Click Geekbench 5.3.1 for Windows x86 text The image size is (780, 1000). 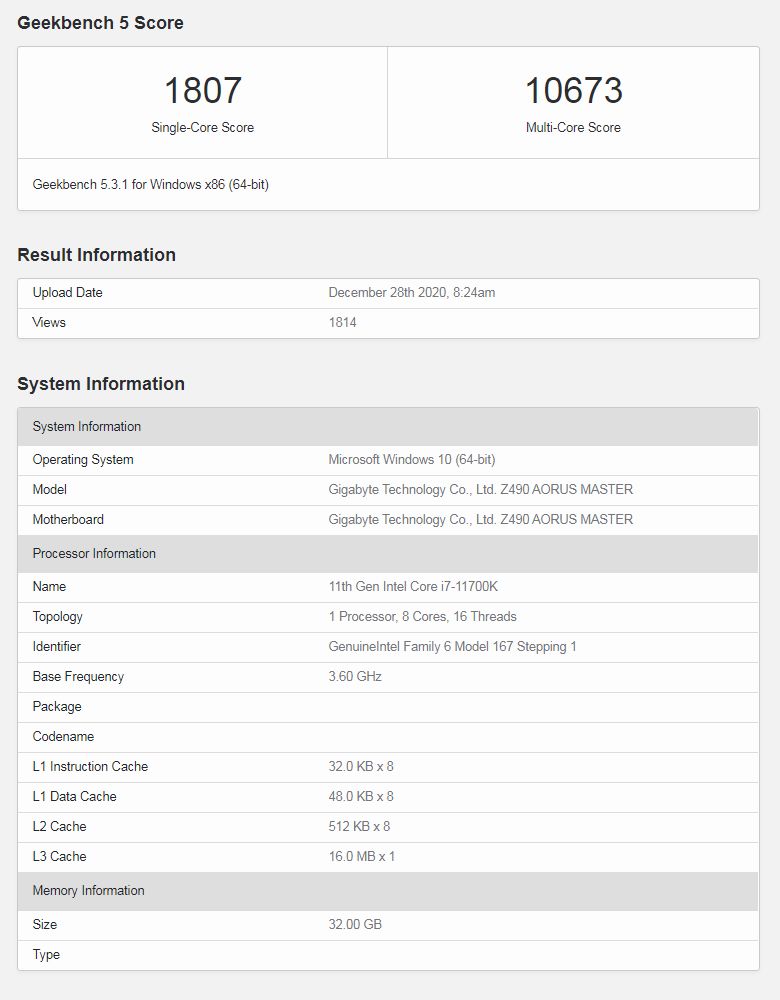click(x=151, y=184)
